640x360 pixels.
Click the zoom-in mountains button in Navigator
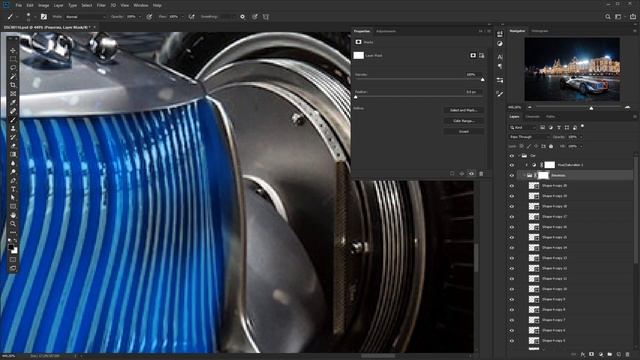pos(628,107)
